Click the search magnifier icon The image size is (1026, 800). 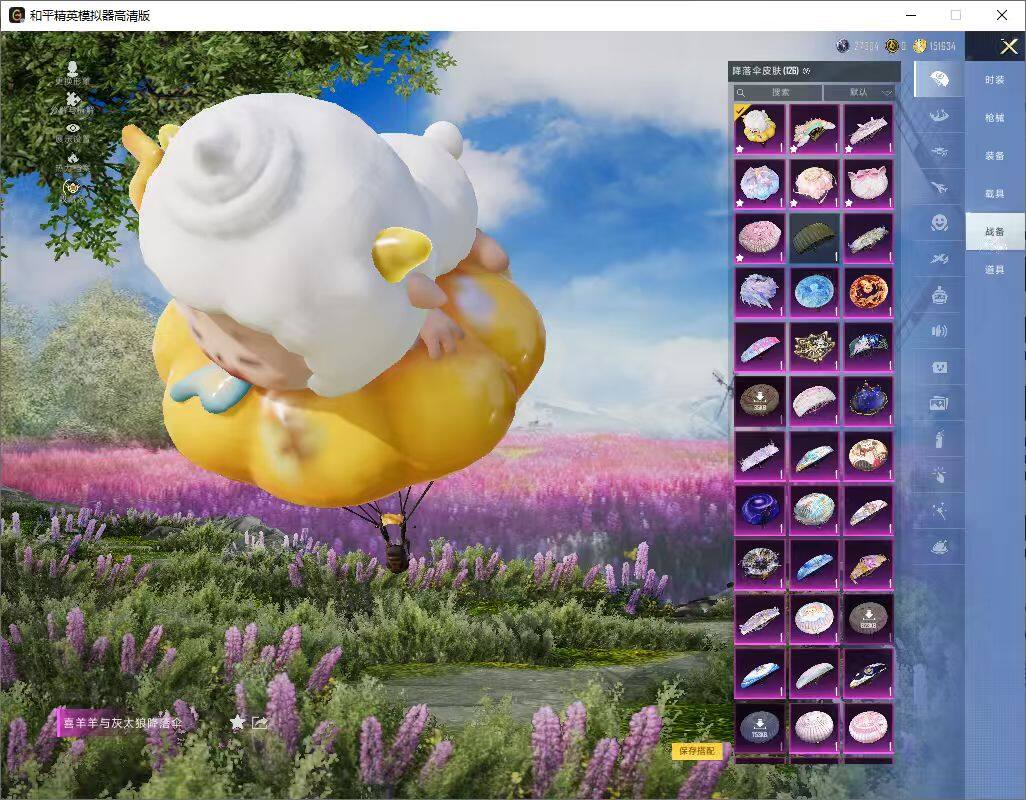point(741,92)
